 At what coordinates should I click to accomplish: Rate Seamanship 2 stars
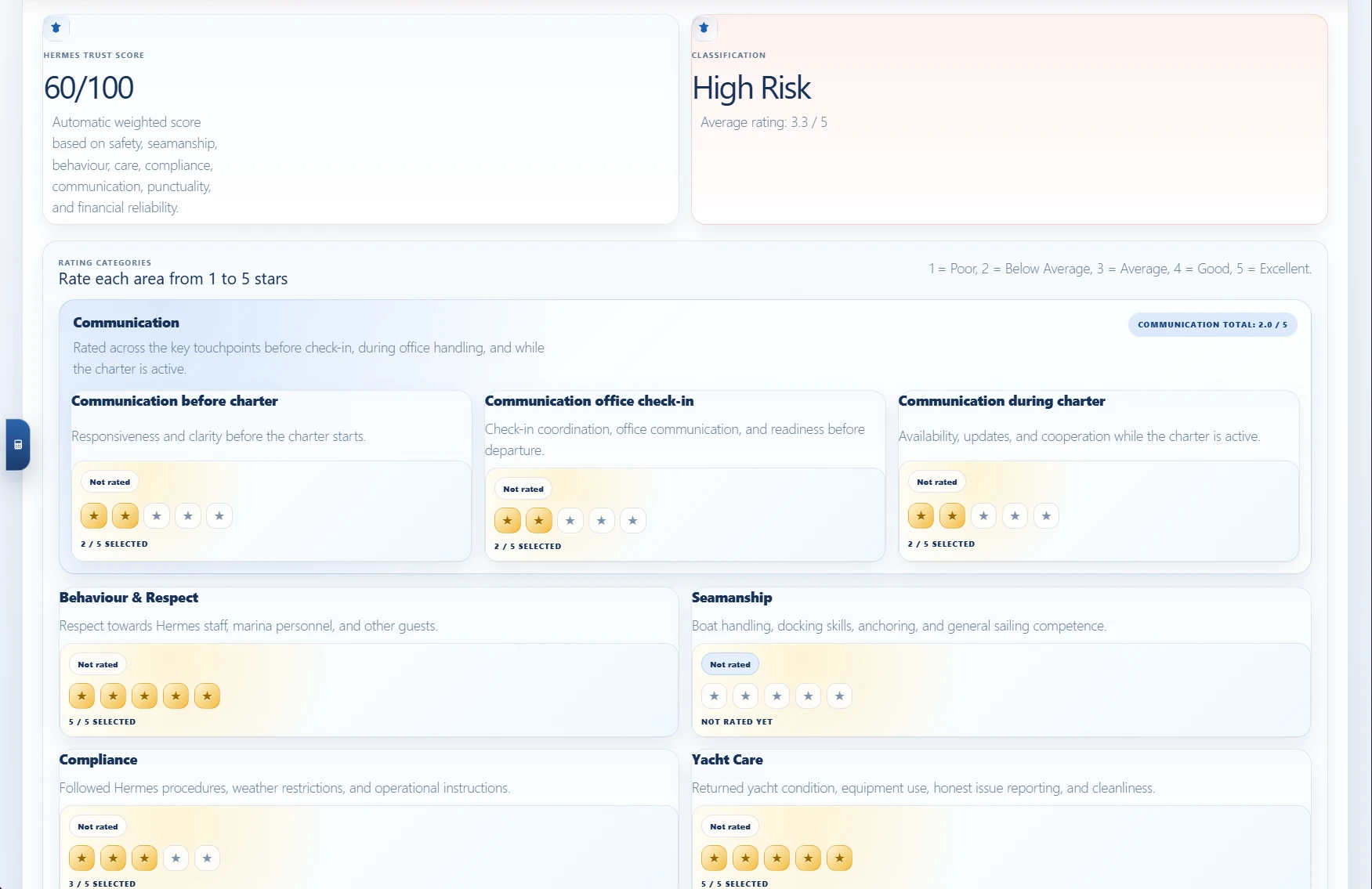(x=746, y=696)
